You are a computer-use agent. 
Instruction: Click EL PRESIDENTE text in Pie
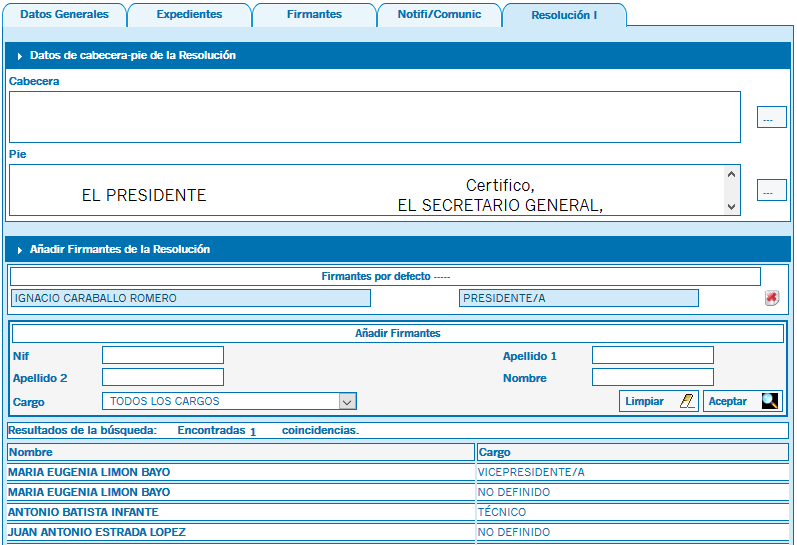(x=144, y=195)
